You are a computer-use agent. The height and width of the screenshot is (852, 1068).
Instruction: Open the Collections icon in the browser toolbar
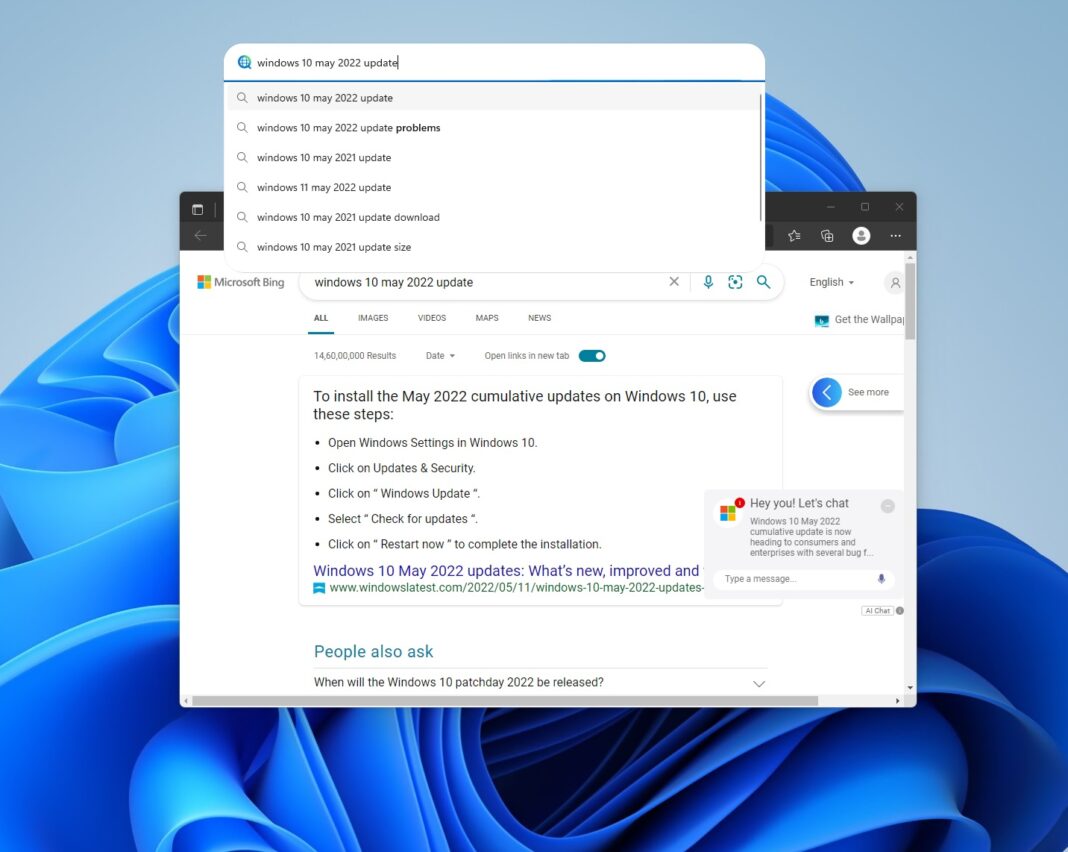827,235
